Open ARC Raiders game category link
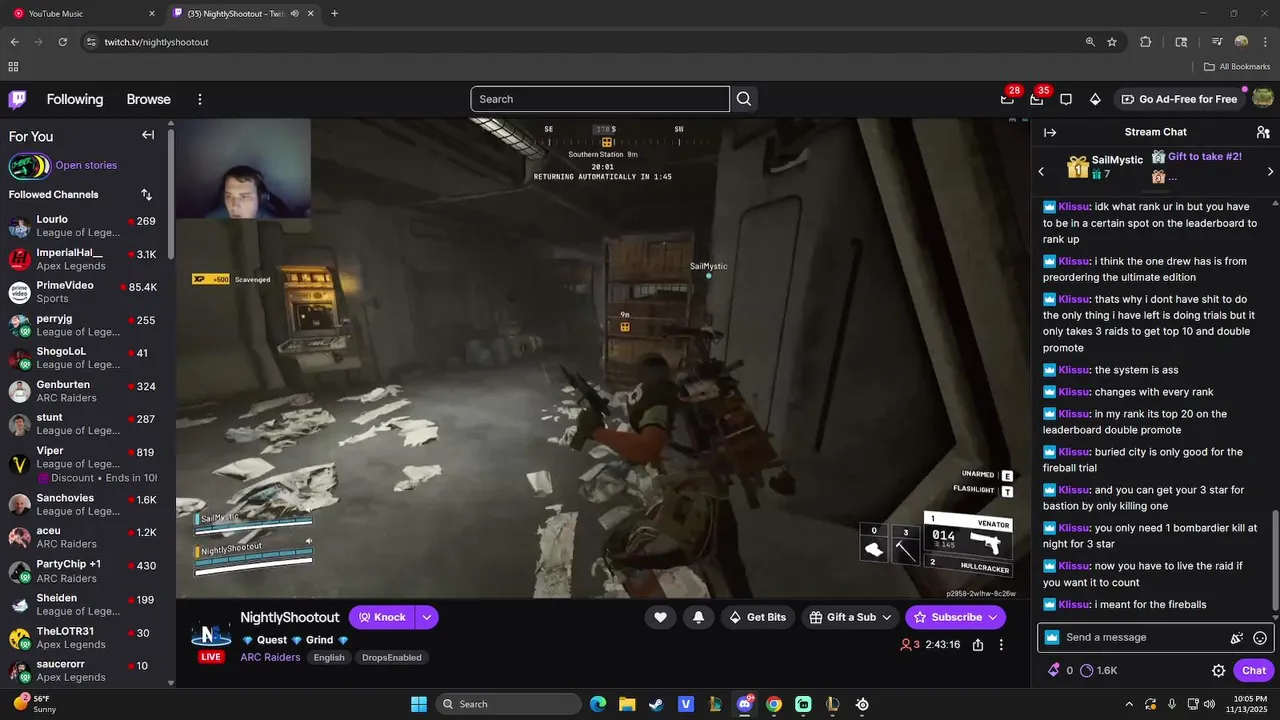This screenshot has height=720, width=1280. (x=270, y=657)
